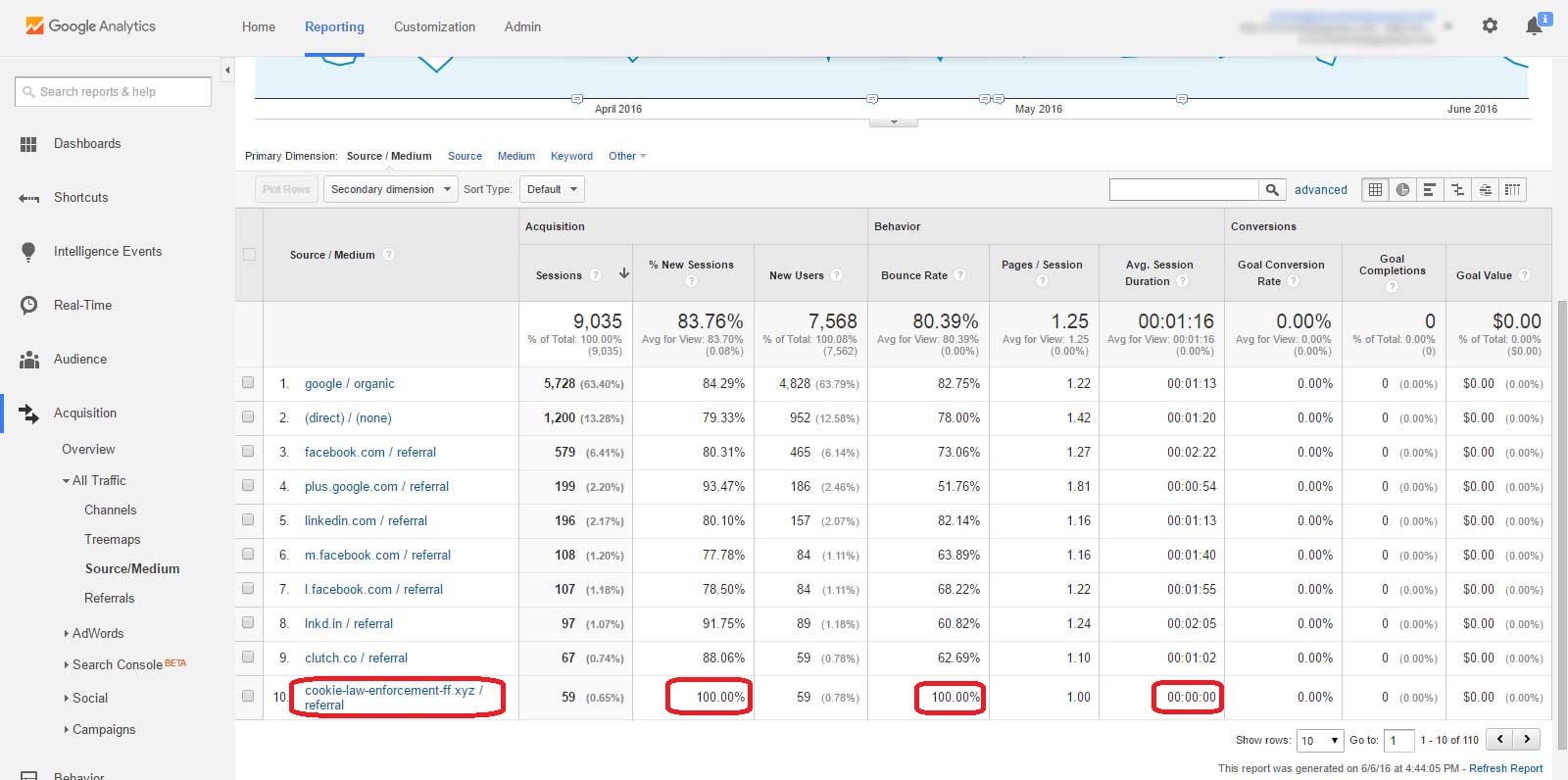Image resolution: width=1568 pixels, height=780 pixels.
Task: Set primary dimension to Keyword
Action: [x=571, y=156]
